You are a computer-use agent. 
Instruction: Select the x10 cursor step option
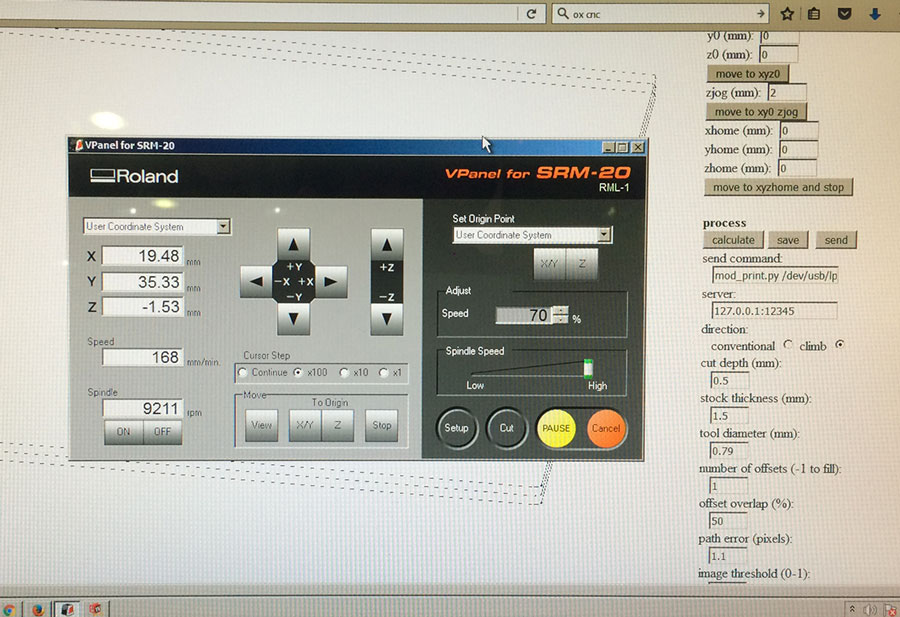pos(344,372)
